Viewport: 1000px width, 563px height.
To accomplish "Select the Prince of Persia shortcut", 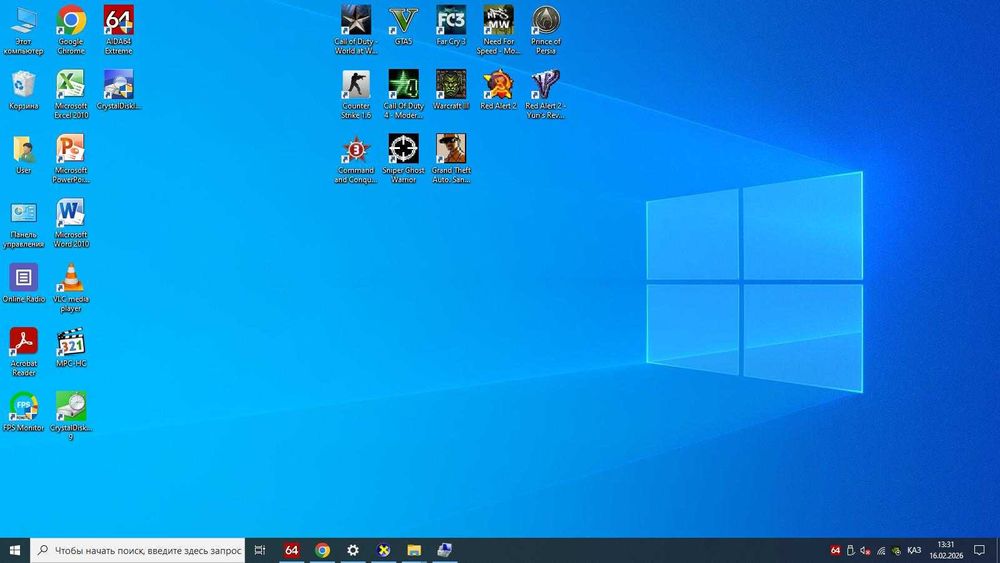I will click(x=546, y=31).
